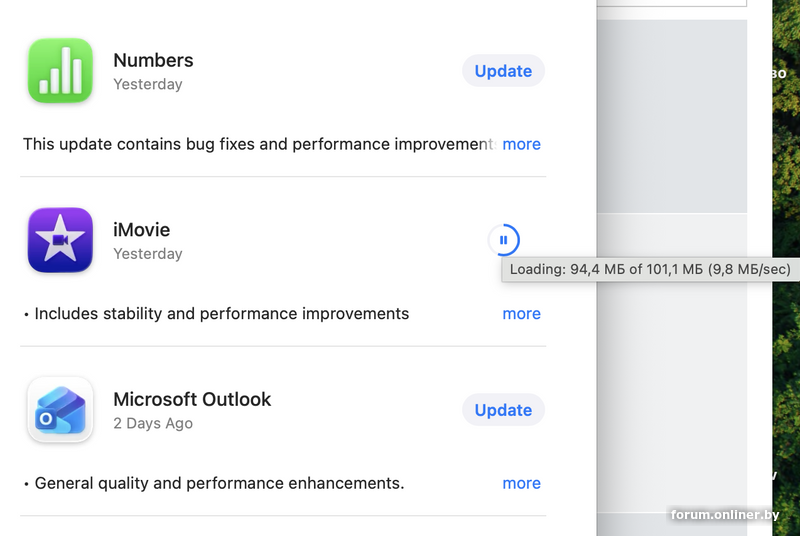This screenshot has width=800, height=536.
Task: Open the Numbers app title
Action: coord(153,60)
